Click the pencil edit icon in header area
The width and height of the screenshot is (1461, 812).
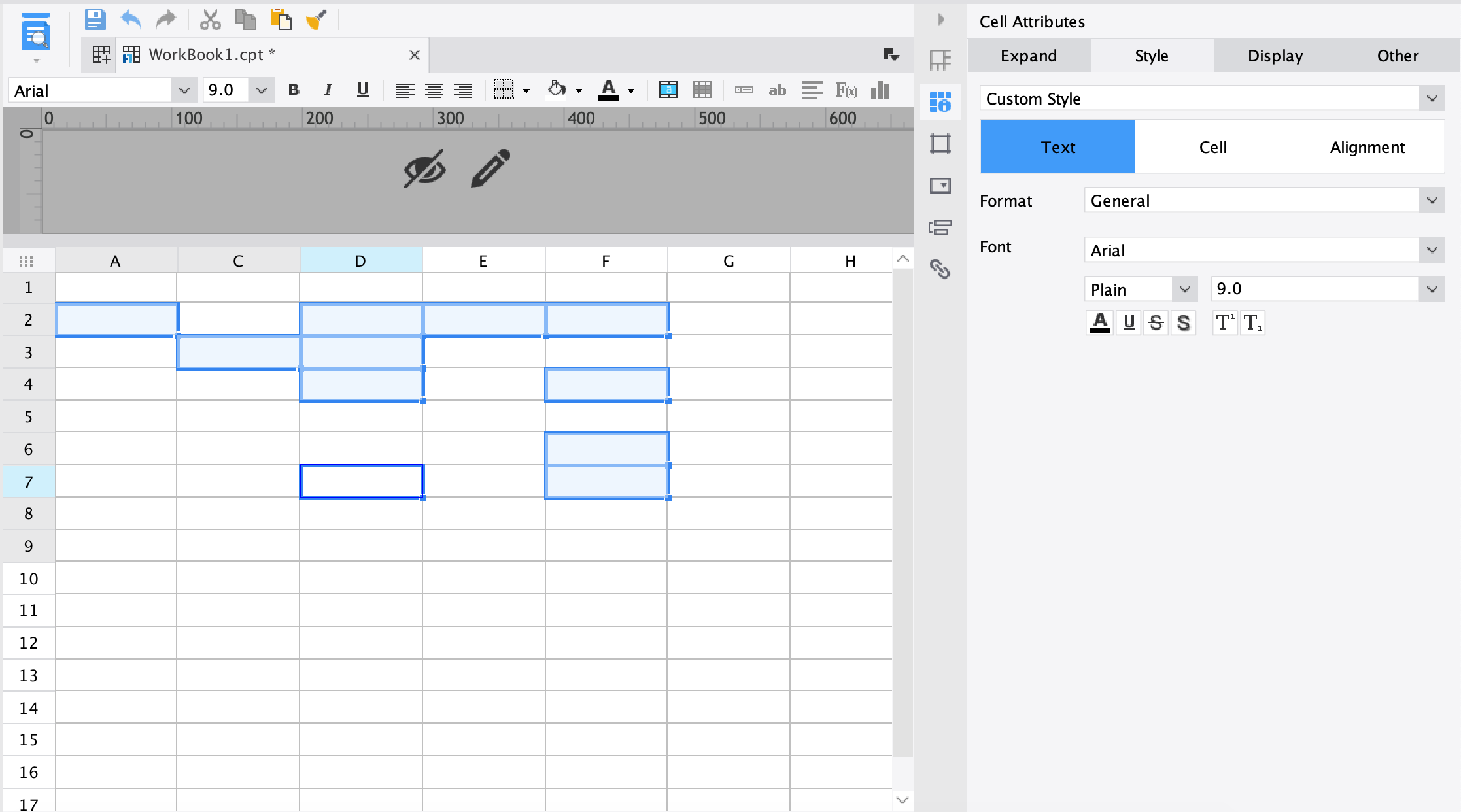tap(490, 169)
